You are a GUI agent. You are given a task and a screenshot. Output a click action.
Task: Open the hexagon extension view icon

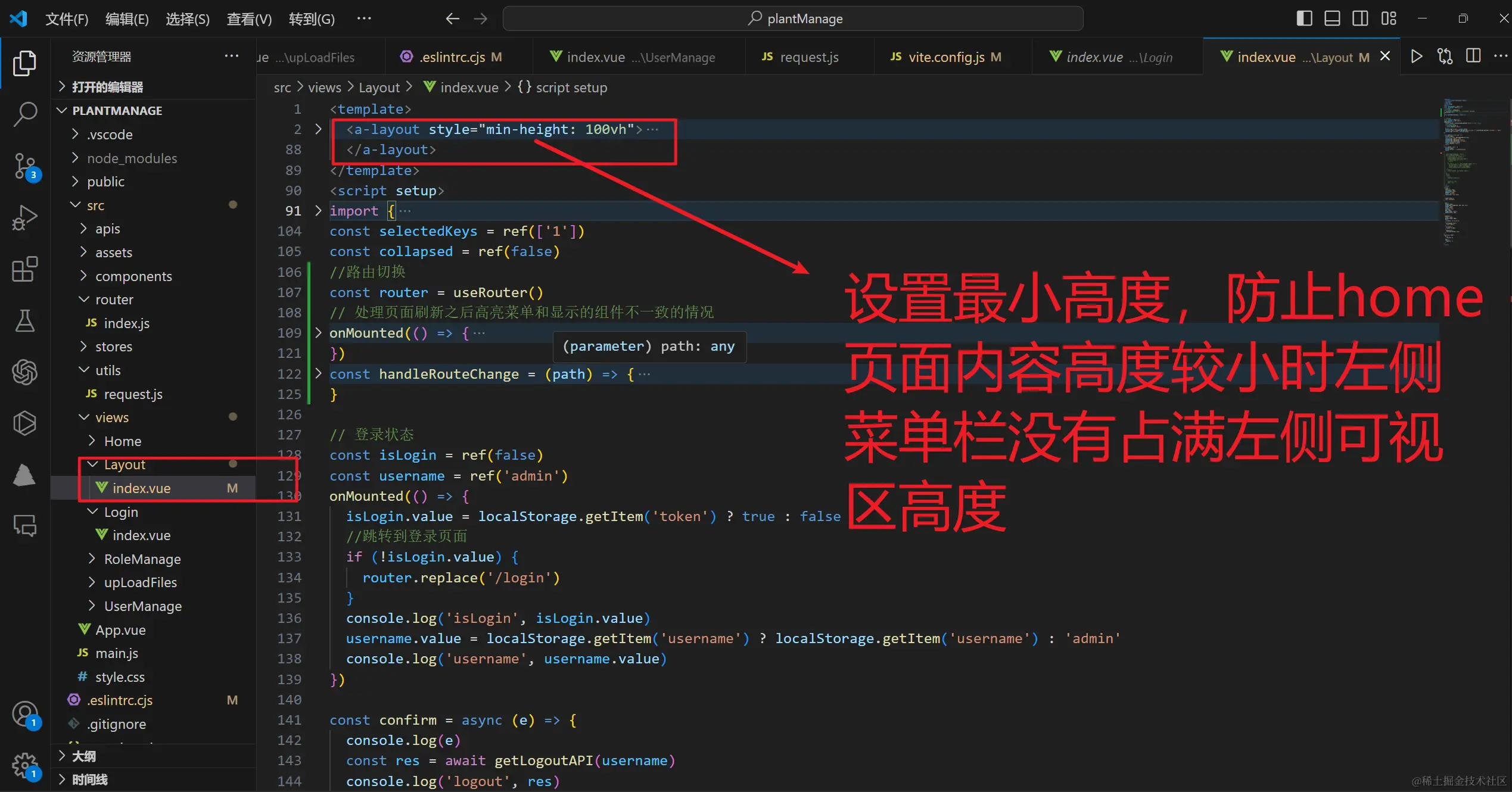(24, 423)
